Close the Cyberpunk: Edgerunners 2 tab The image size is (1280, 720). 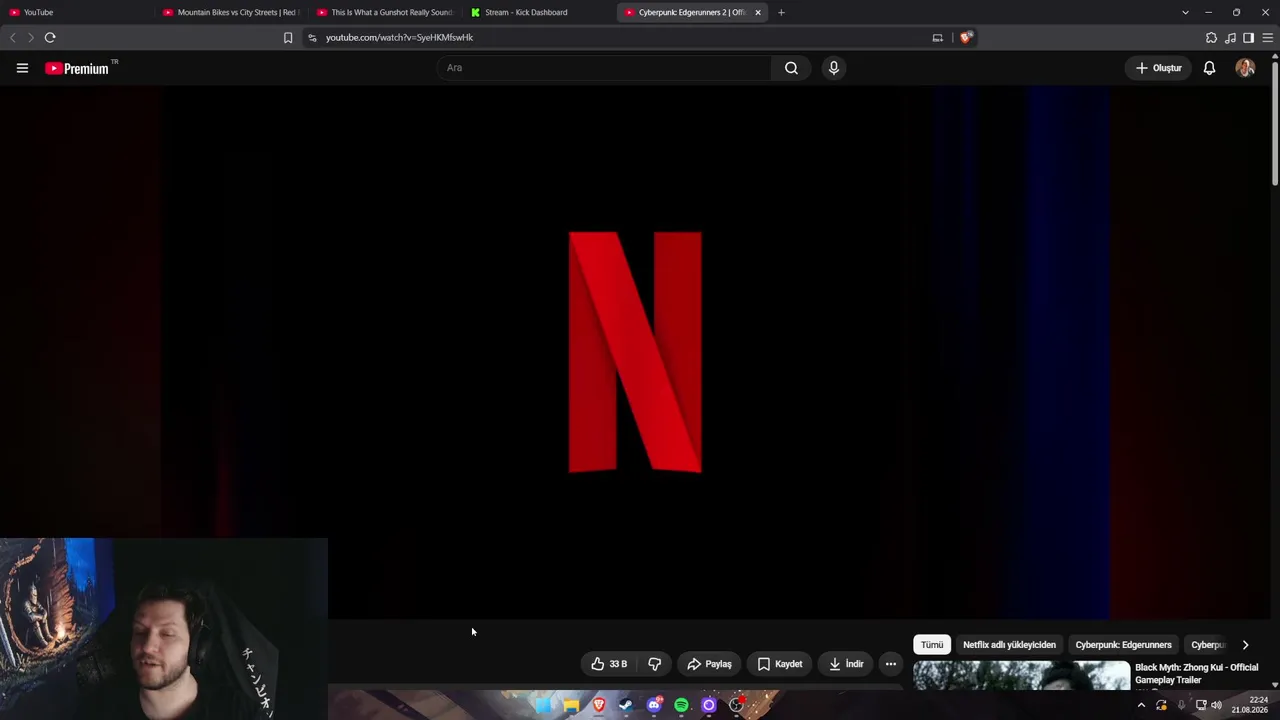click(x=758, y=12)
